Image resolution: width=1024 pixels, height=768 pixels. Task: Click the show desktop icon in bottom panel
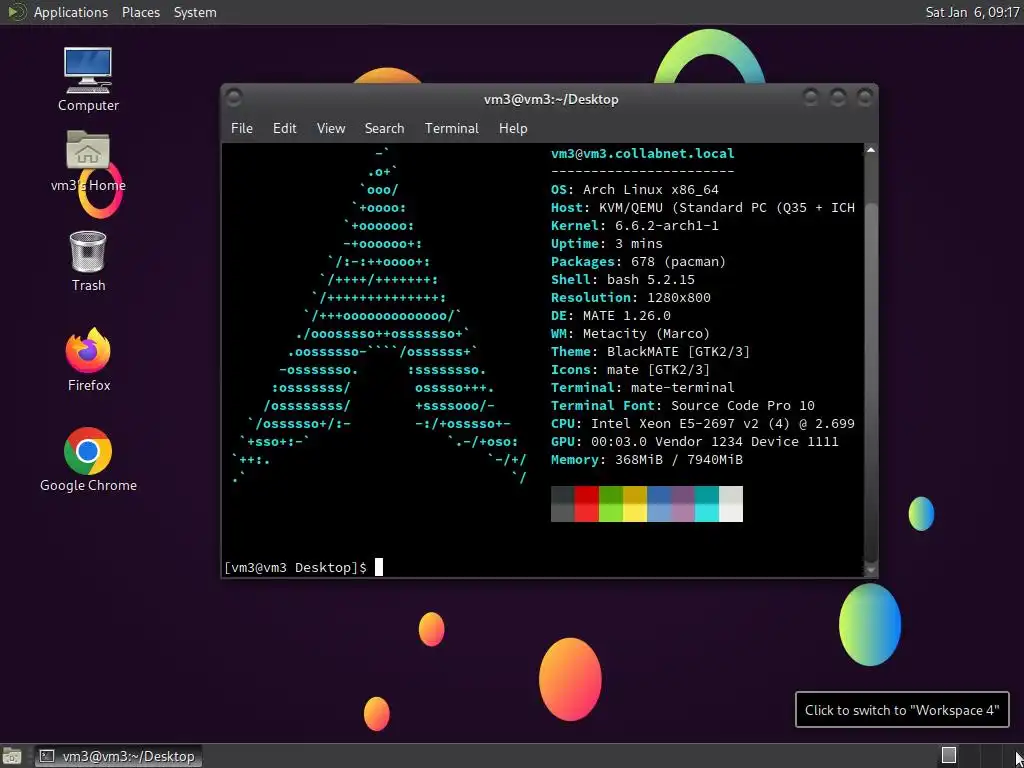(x=12, y=756)
